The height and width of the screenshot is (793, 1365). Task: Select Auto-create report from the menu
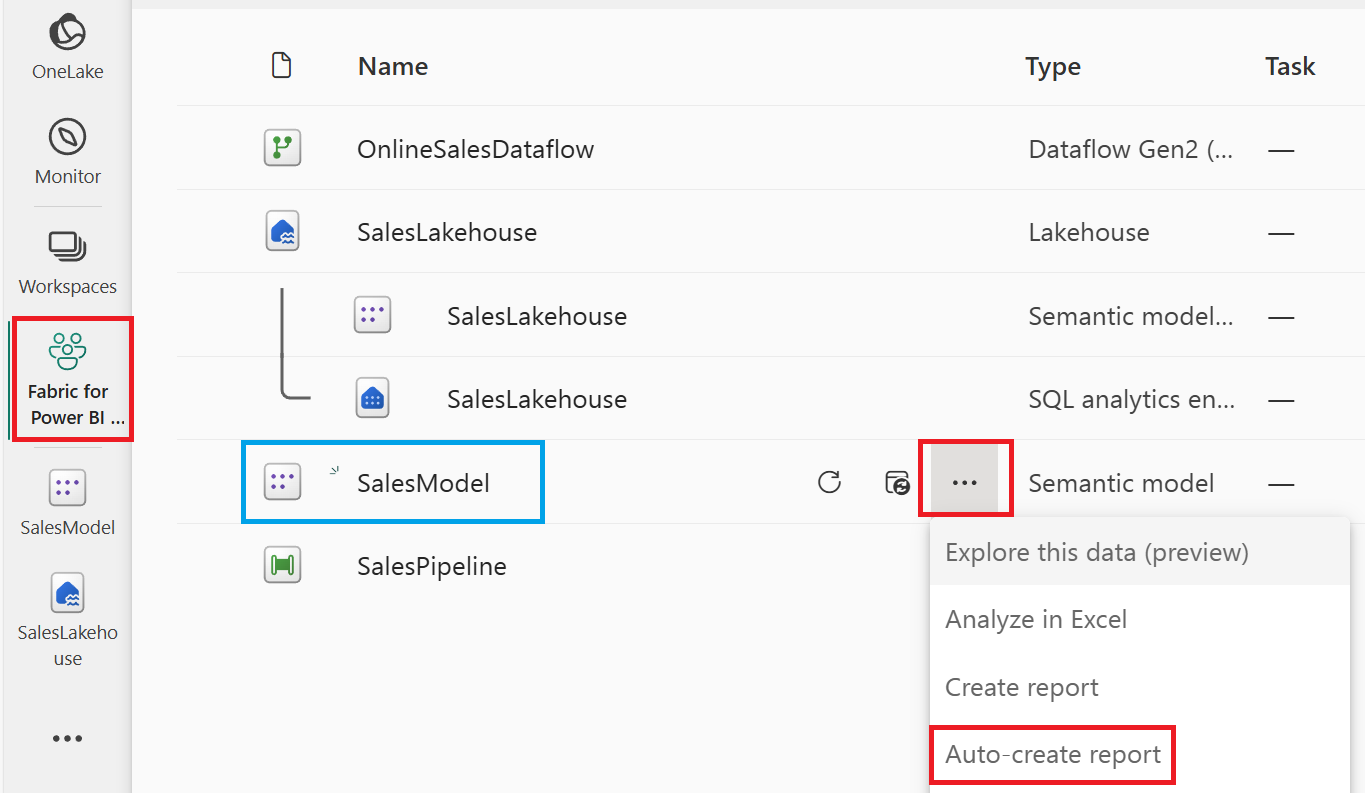point(1052,755)
